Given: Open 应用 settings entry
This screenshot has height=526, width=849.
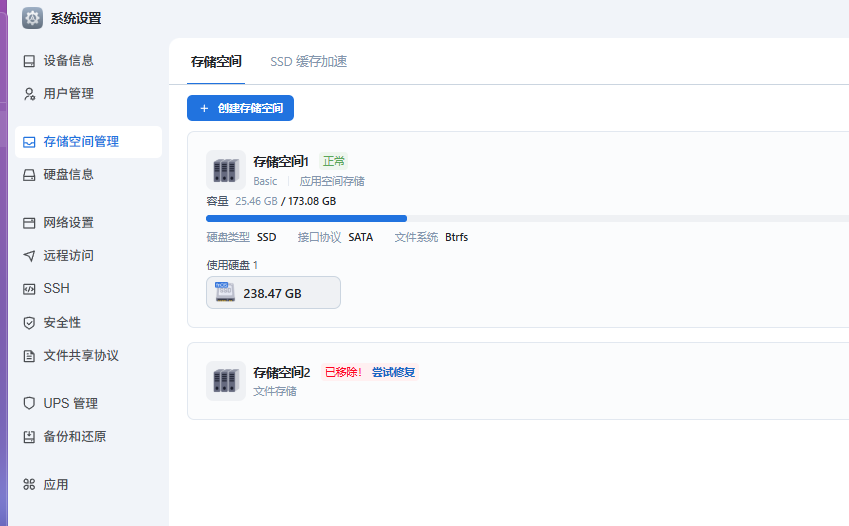Looking at the screenshot, I should 88,484.
